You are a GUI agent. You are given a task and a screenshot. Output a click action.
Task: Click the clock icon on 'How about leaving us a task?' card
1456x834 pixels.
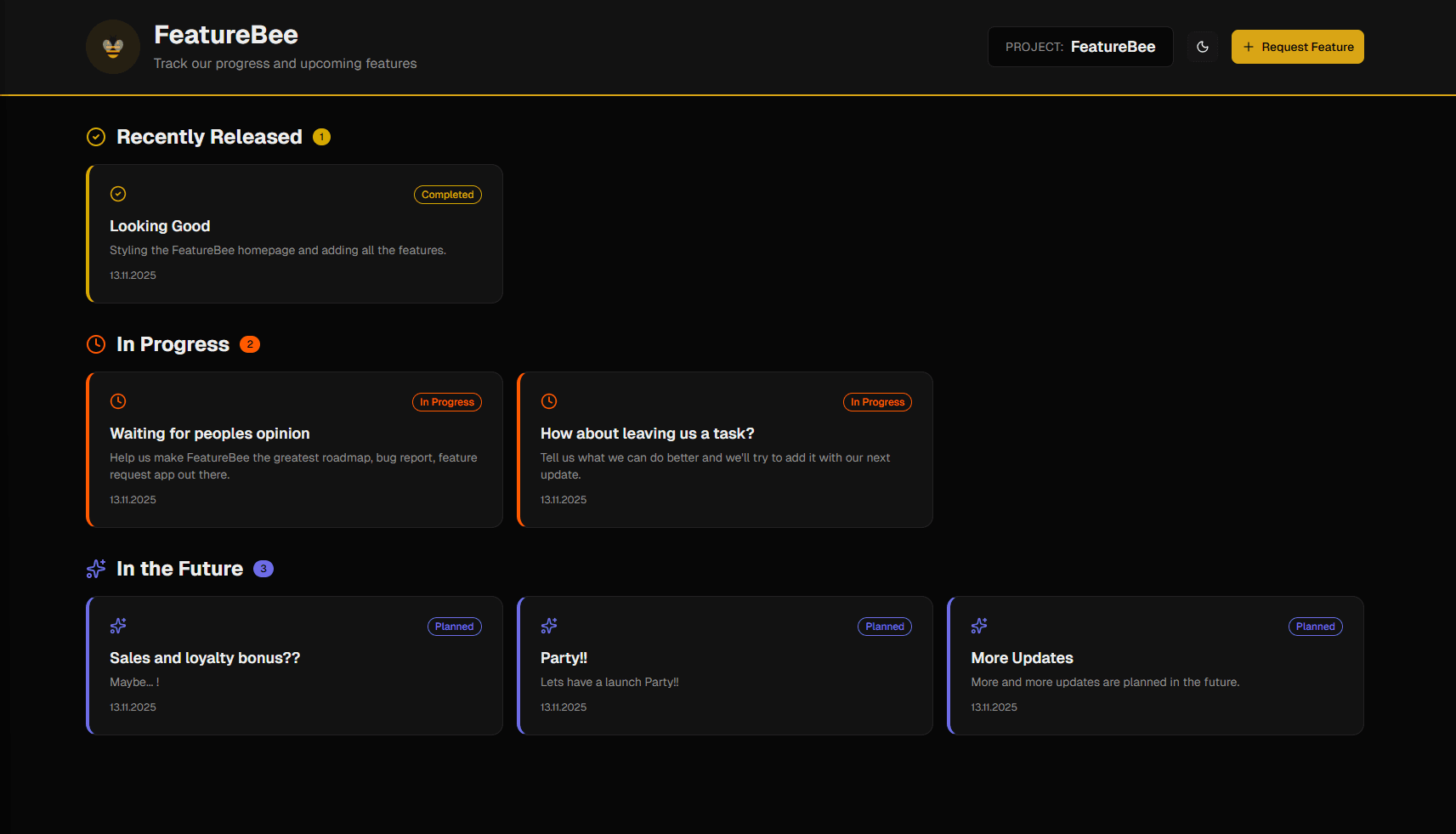point(548,400)
